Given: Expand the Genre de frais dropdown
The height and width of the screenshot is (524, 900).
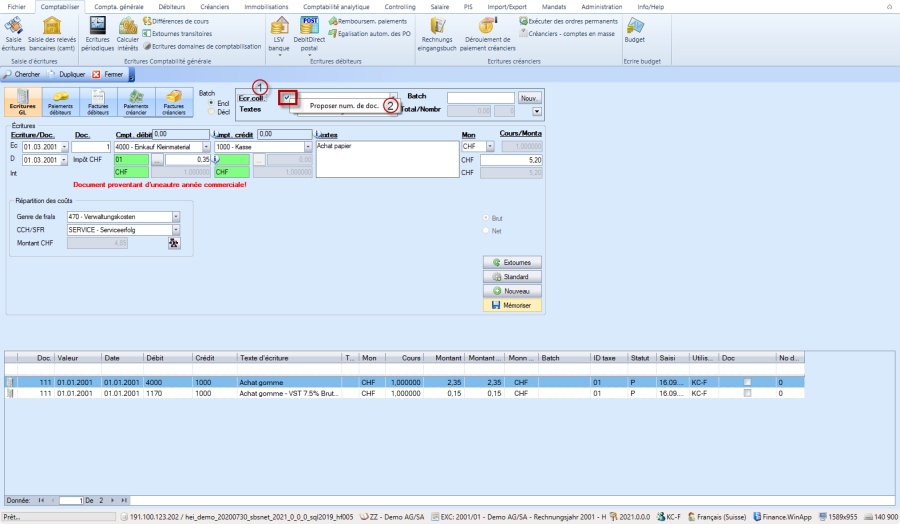Looking at the screenshot, I should click(x=176, y=216).
